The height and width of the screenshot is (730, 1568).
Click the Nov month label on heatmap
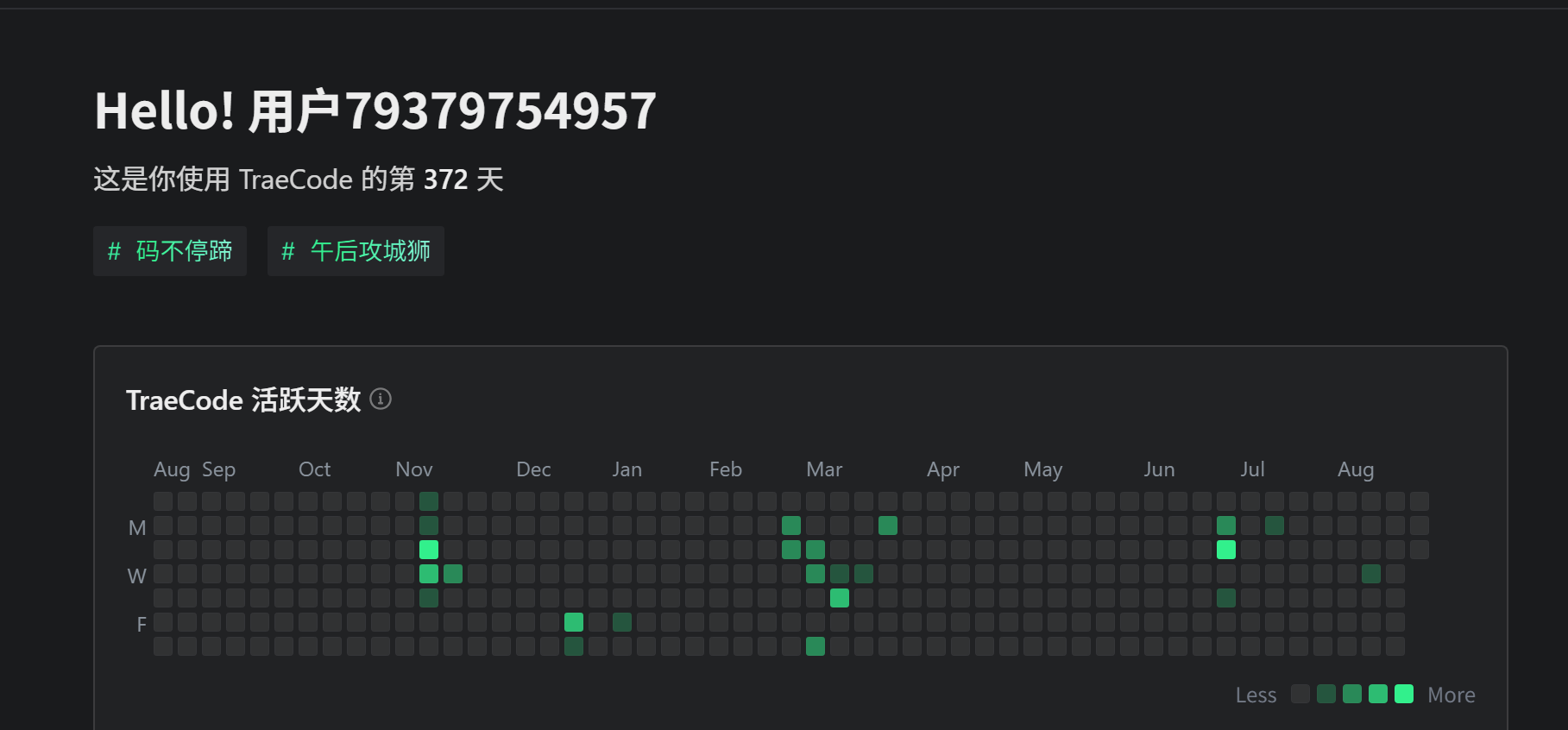click(x=414, y=469)
